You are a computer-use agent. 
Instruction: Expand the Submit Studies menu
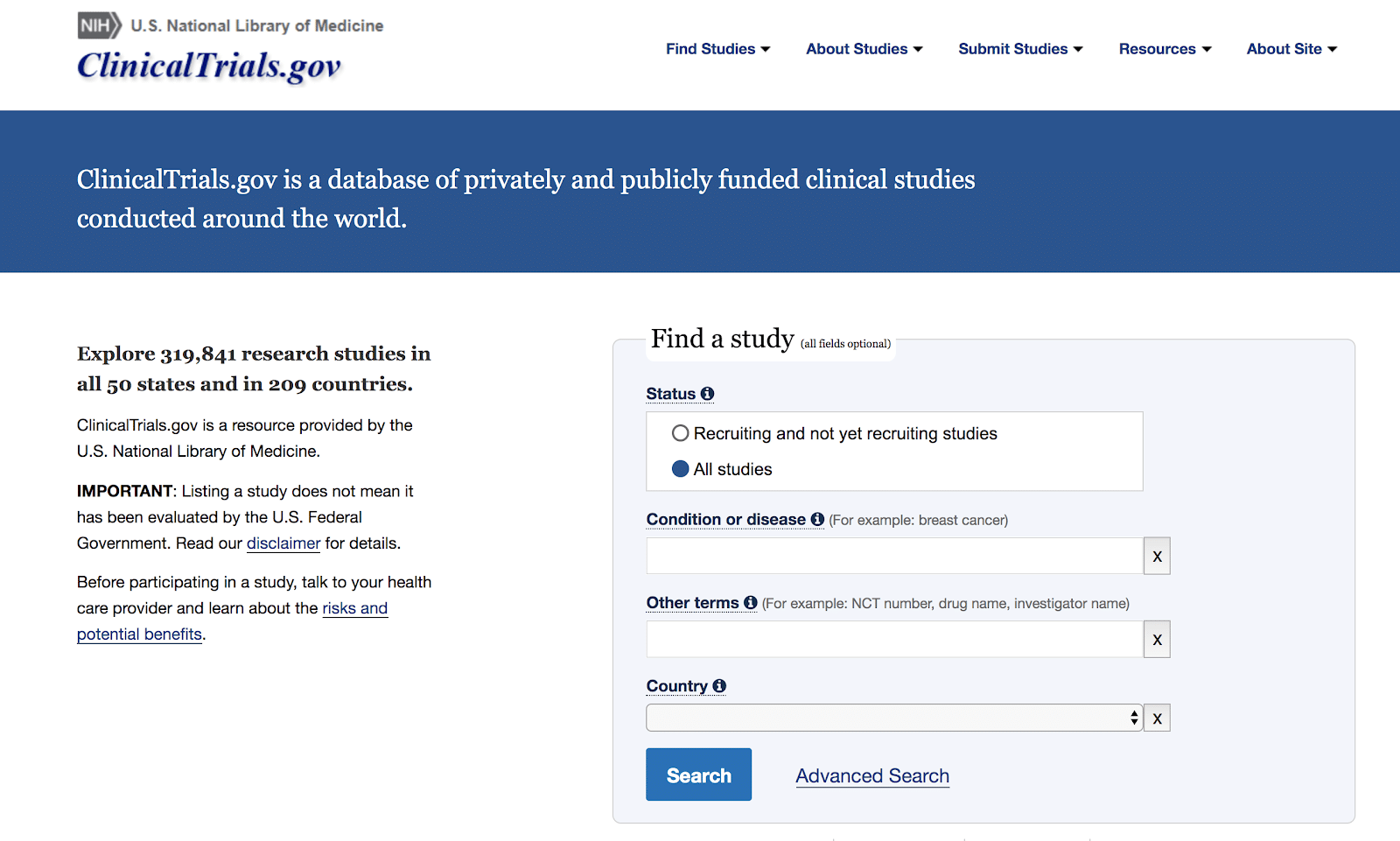(x=1020, y=49)
